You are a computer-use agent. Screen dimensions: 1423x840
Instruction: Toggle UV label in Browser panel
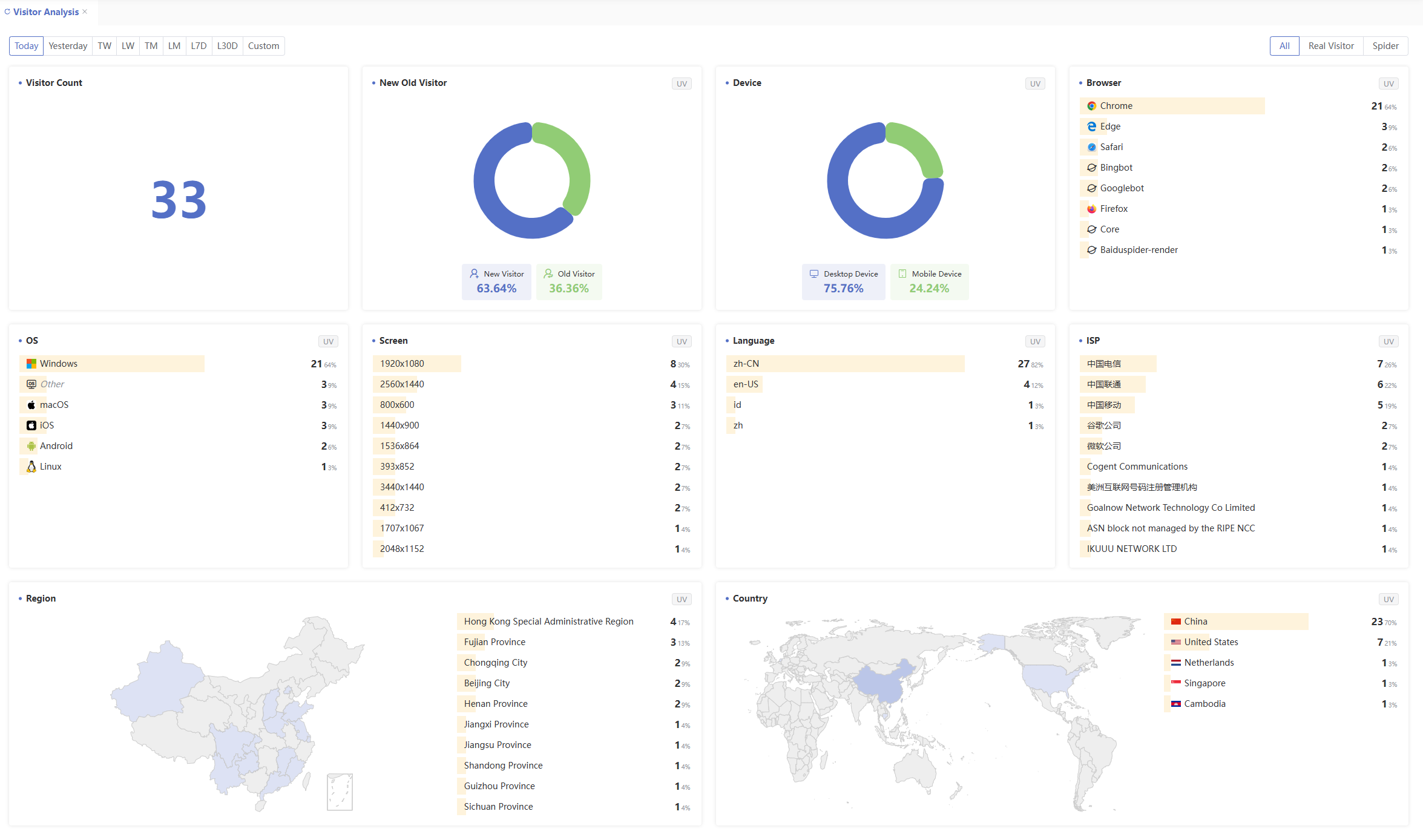pos(1388,84)
